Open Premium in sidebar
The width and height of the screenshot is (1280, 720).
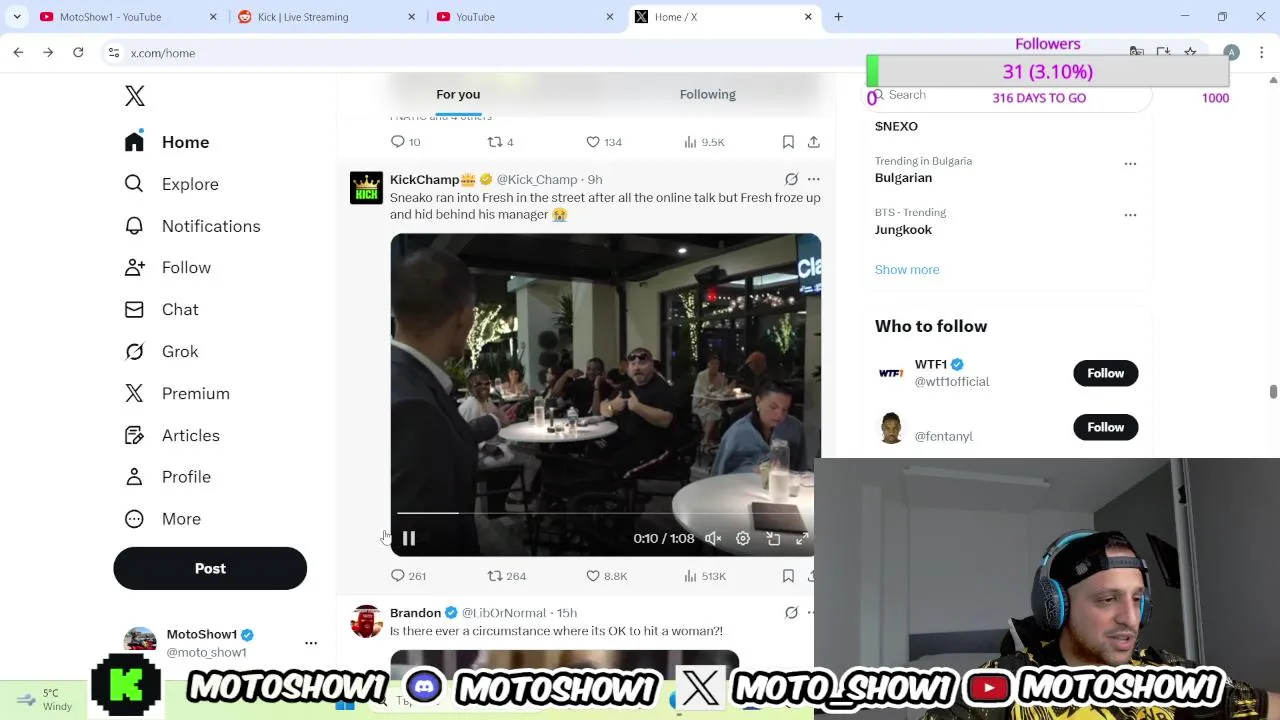tap(177, 394)
